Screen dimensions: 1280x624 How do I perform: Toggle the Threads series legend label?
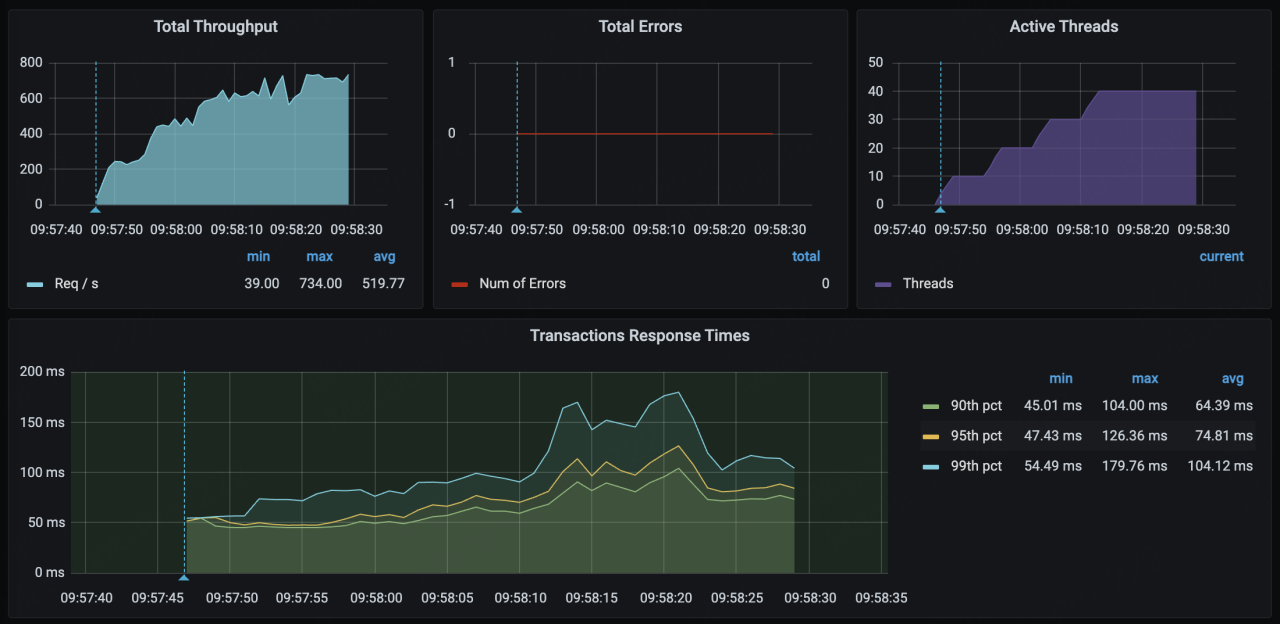[x=927, y=284]
